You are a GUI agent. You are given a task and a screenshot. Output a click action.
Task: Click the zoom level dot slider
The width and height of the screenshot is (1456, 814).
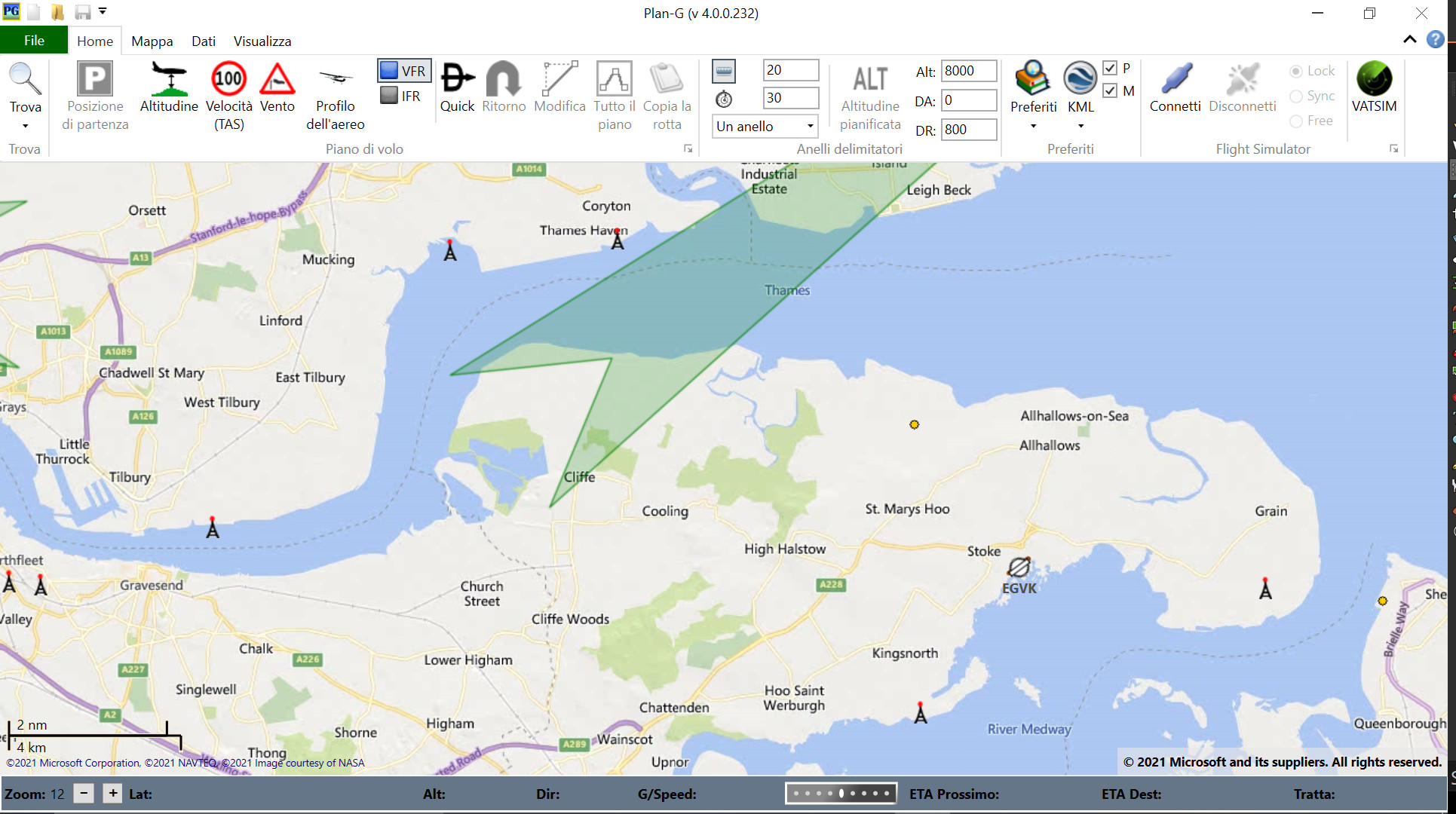click(841, 794)
